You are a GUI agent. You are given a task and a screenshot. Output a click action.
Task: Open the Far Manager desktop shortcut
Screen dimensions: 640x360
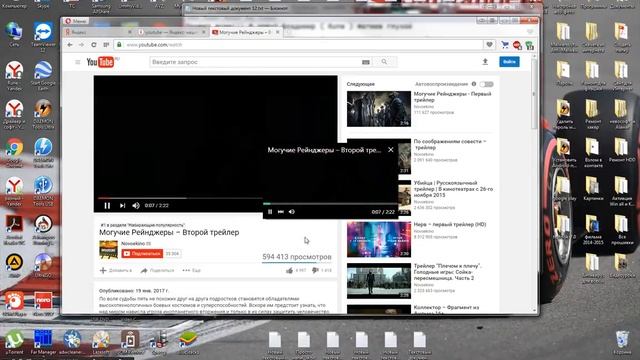click(43, 341)
